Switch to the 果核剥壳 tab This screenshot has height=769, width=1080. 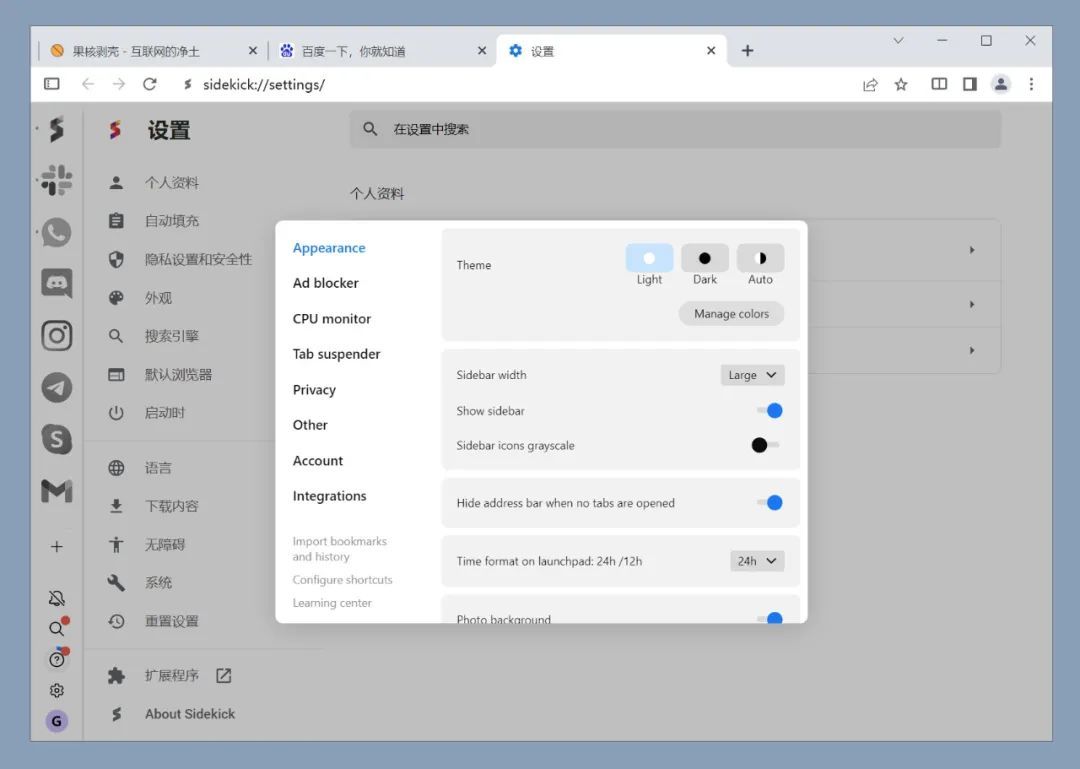[x=152, y=51]
